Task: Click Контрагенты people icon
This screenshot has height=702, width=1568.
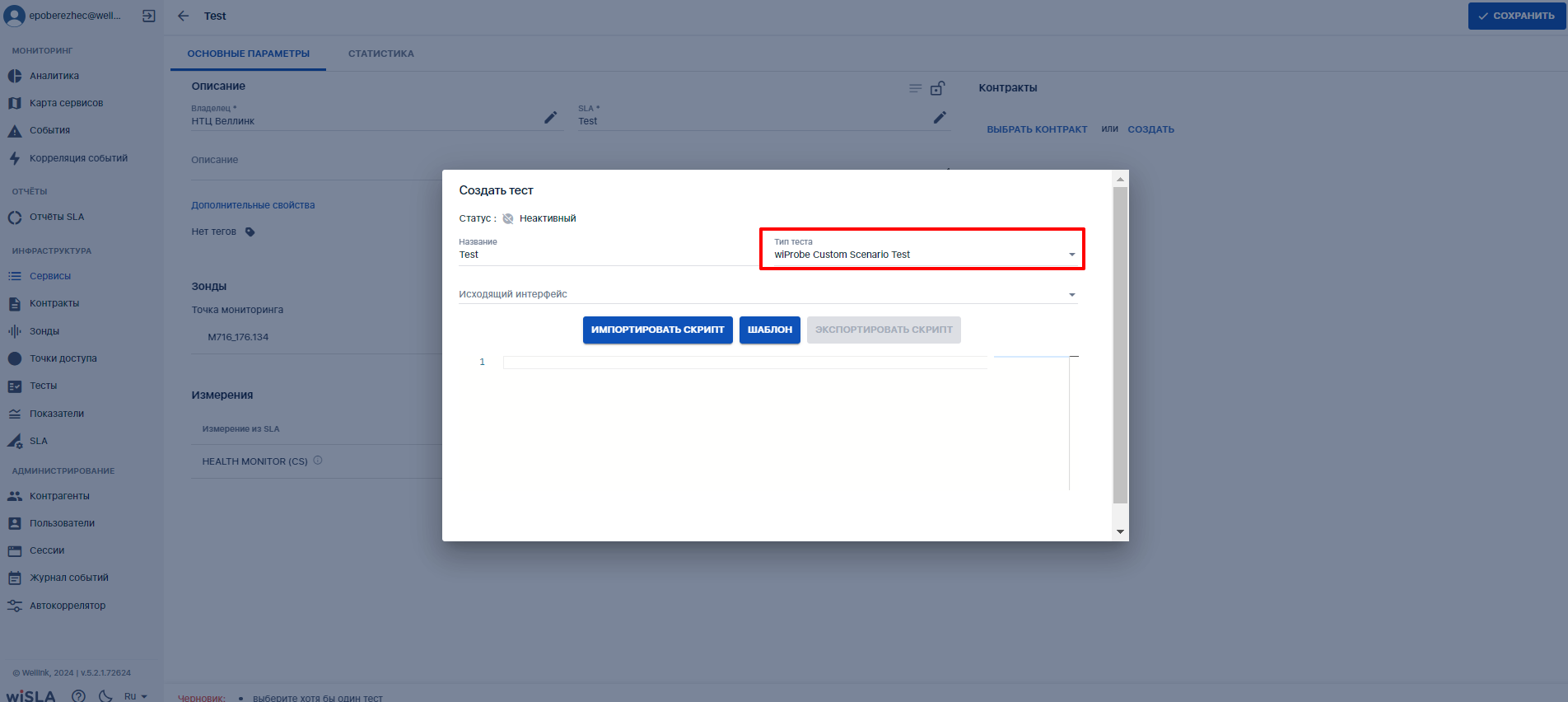Action: tap(14, 496)
